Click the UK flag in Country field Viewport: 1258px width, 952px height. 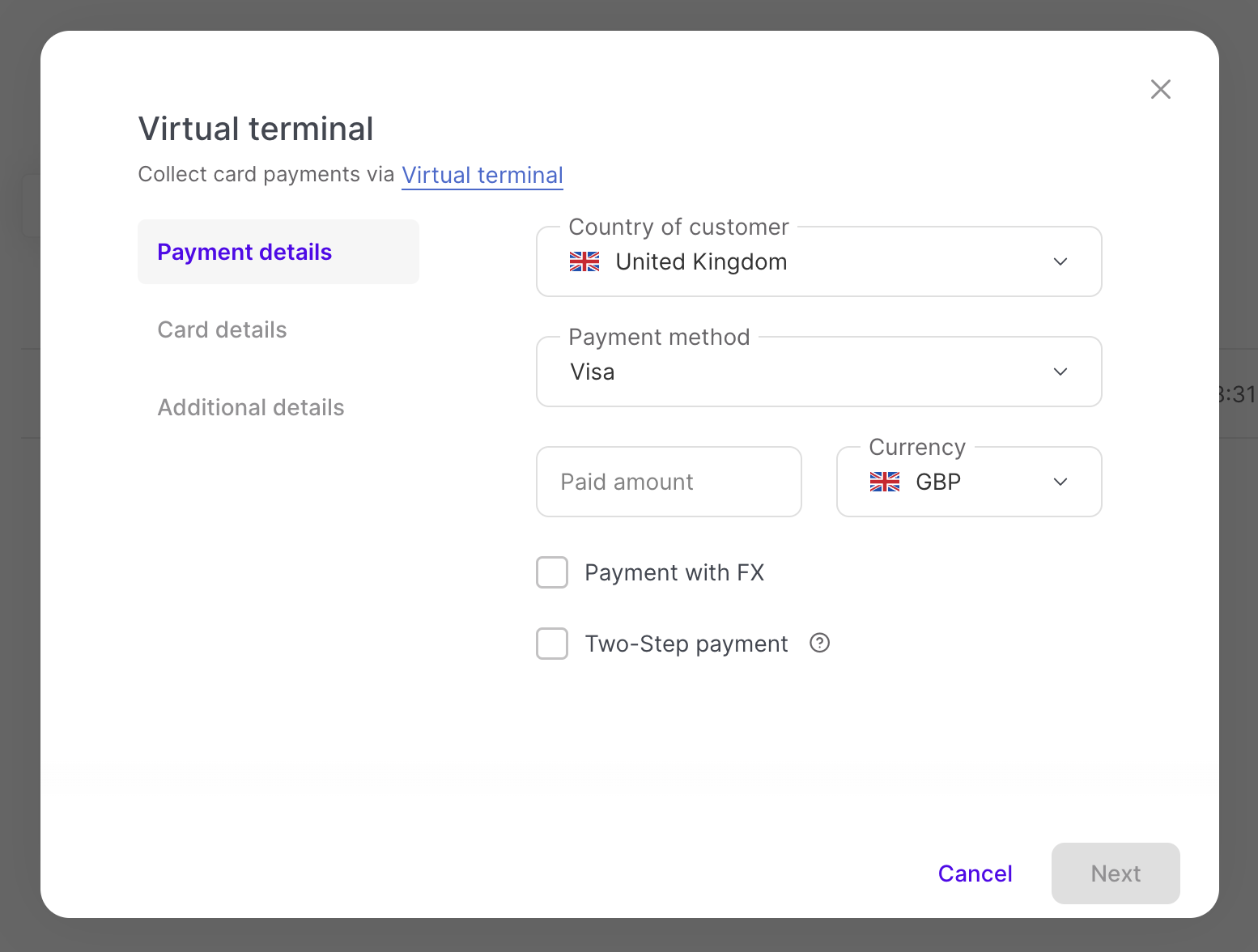(584, 261)
